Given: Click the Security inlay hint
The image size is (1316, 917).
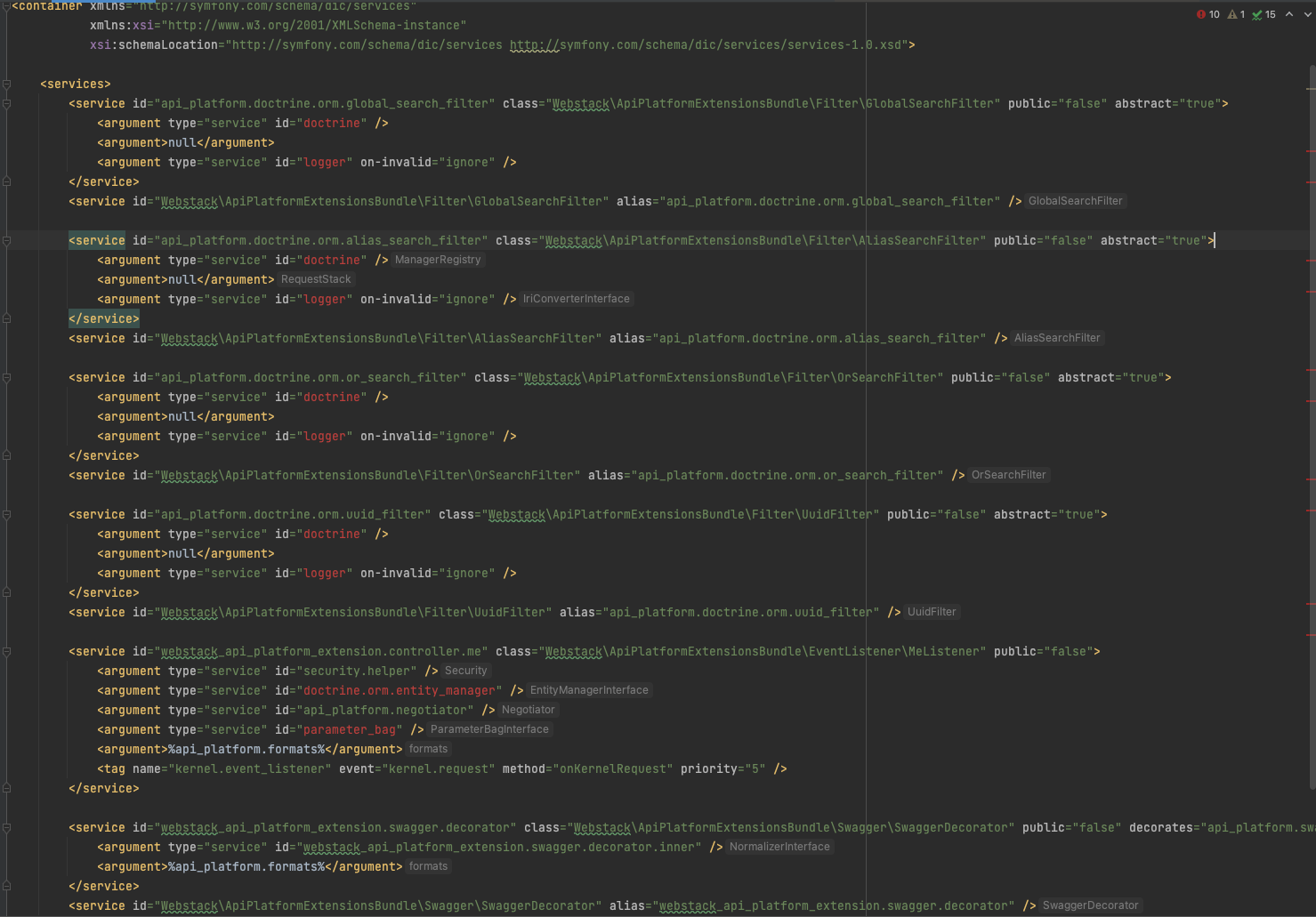Looking at the screenshot, I should [465, 671].
